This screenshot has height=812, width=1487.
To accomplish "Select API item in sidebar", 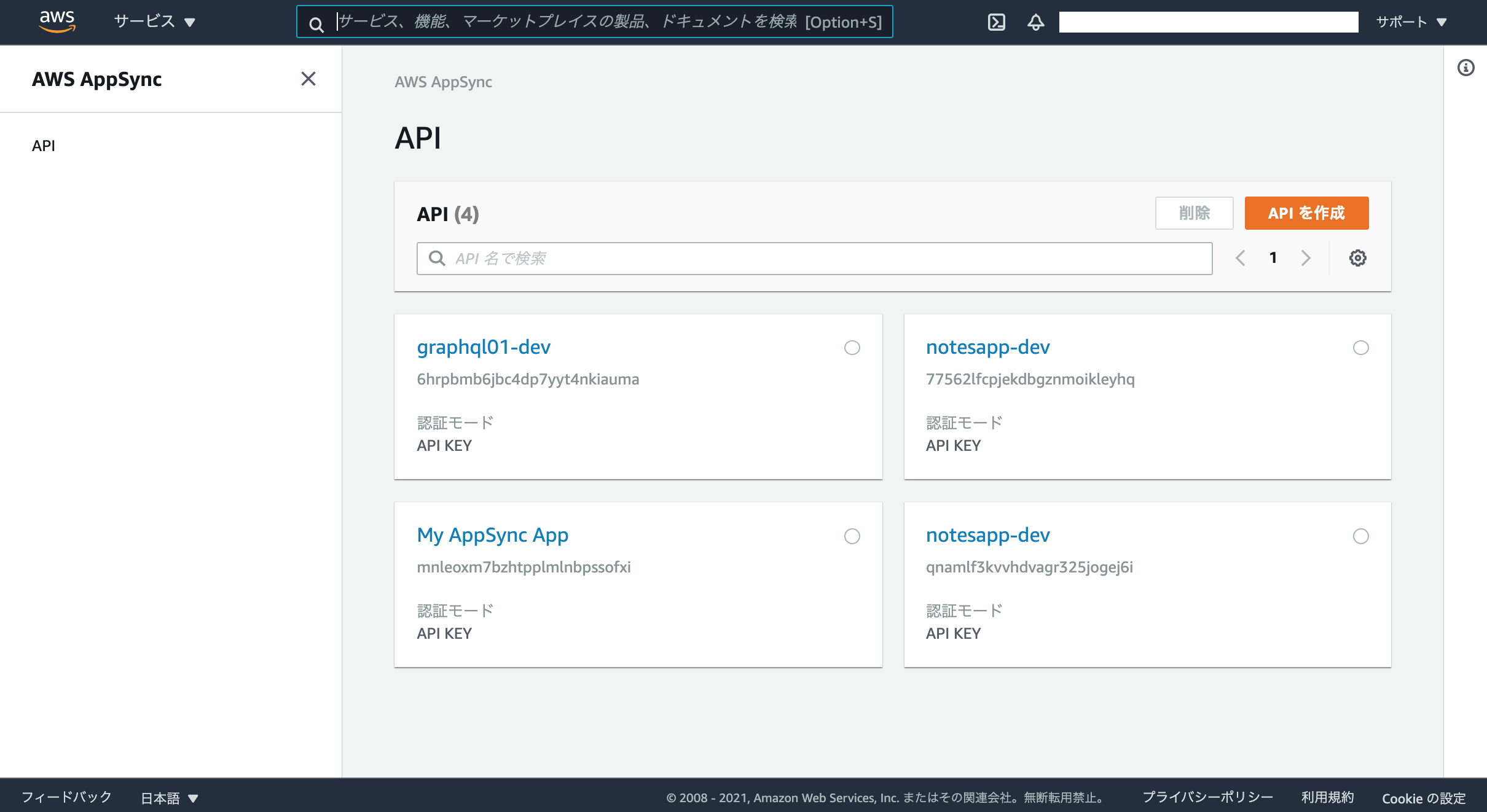I will [44, 146].
